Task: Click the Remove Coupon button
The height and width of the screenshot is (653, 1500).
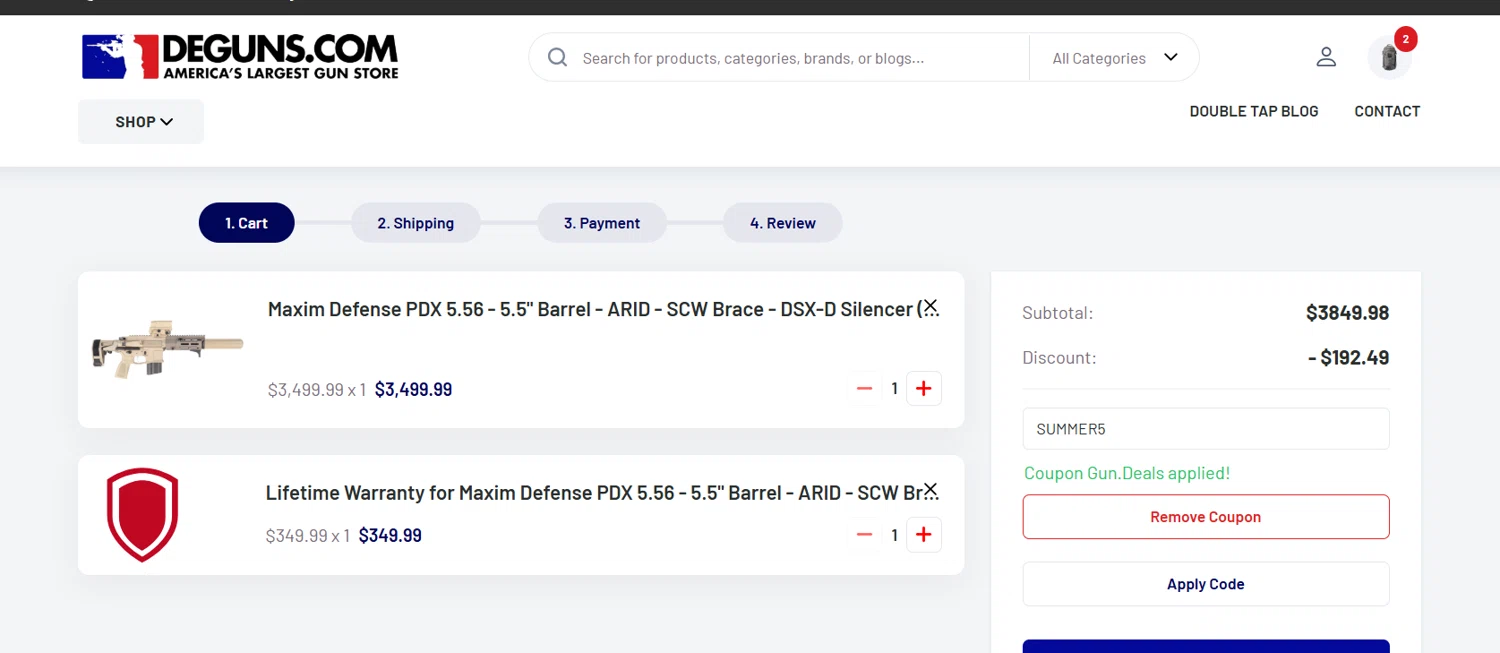Action: 1206,517
